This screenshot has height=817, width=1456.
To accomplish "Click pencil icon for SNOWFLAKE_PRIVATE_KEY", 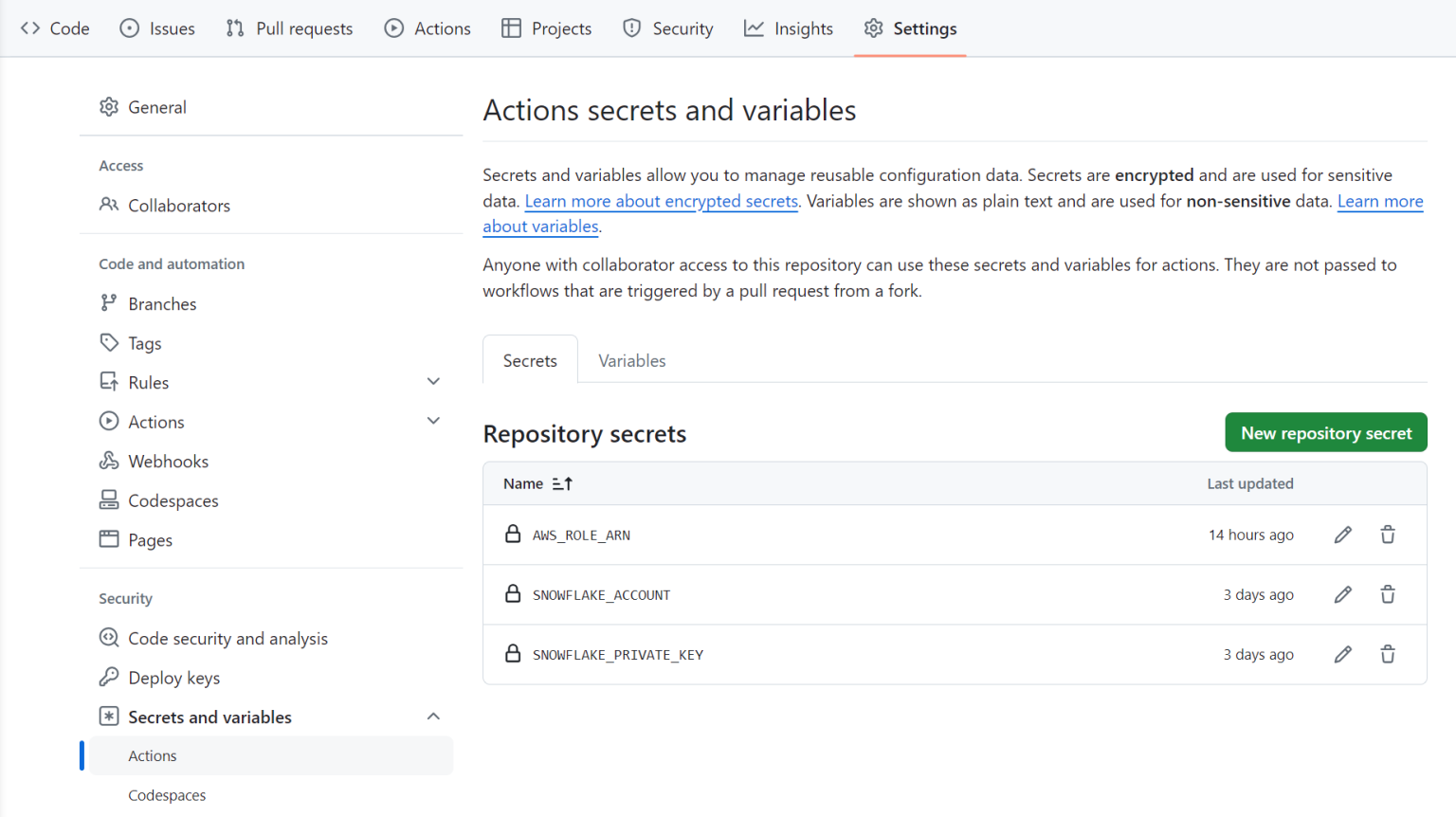I will tap(1342, 654).
